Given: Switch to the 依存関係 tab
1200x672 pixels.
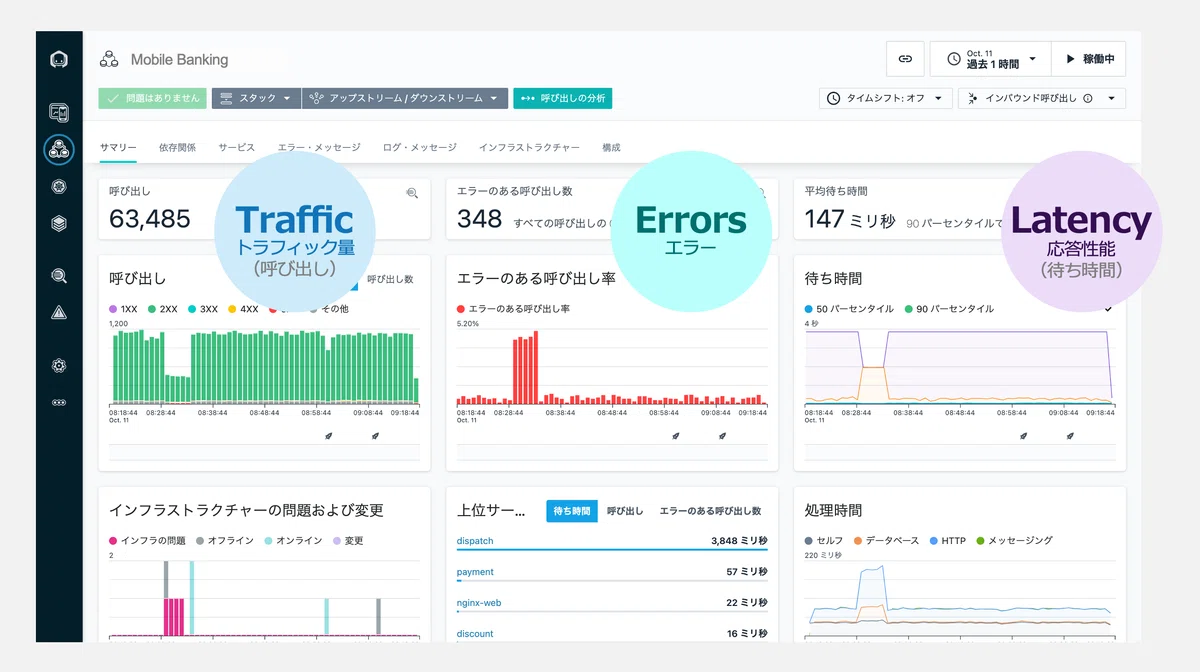Looking at the screenshot, I should point(177,147).
